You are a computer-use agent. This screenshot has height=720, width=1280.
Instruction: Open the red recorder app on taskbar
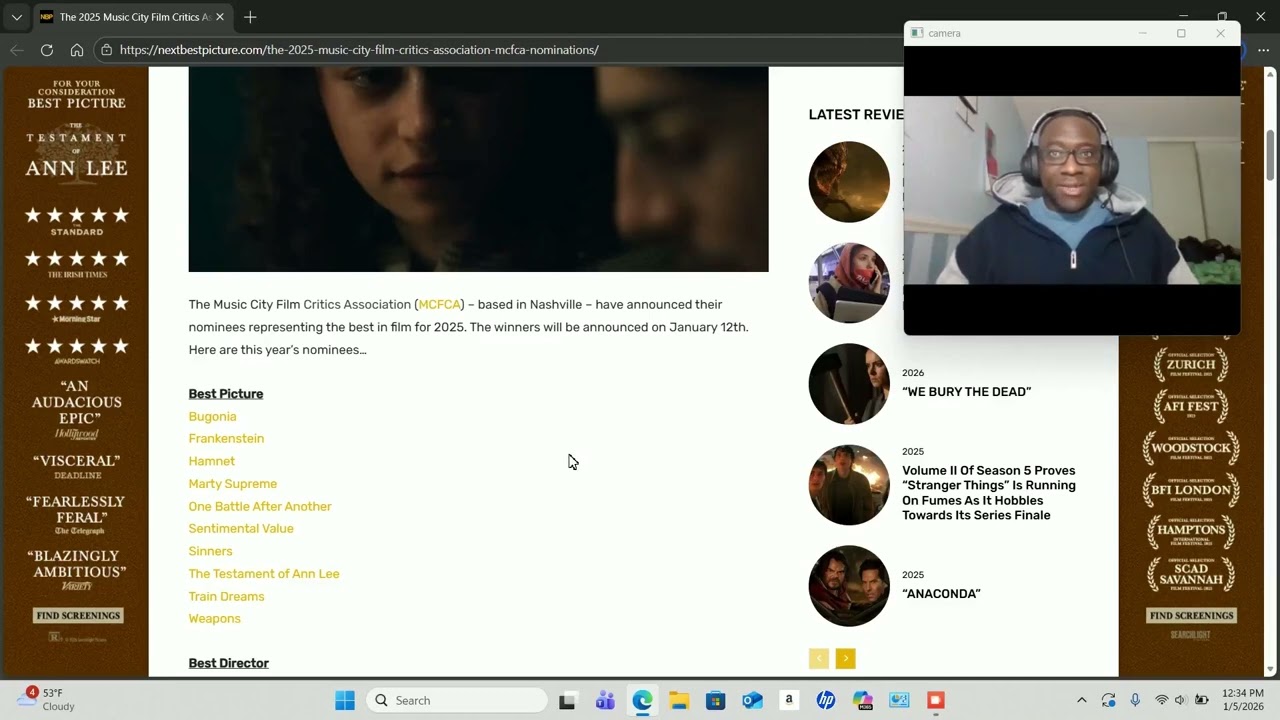pyautogui.click(x=936, y=700)
